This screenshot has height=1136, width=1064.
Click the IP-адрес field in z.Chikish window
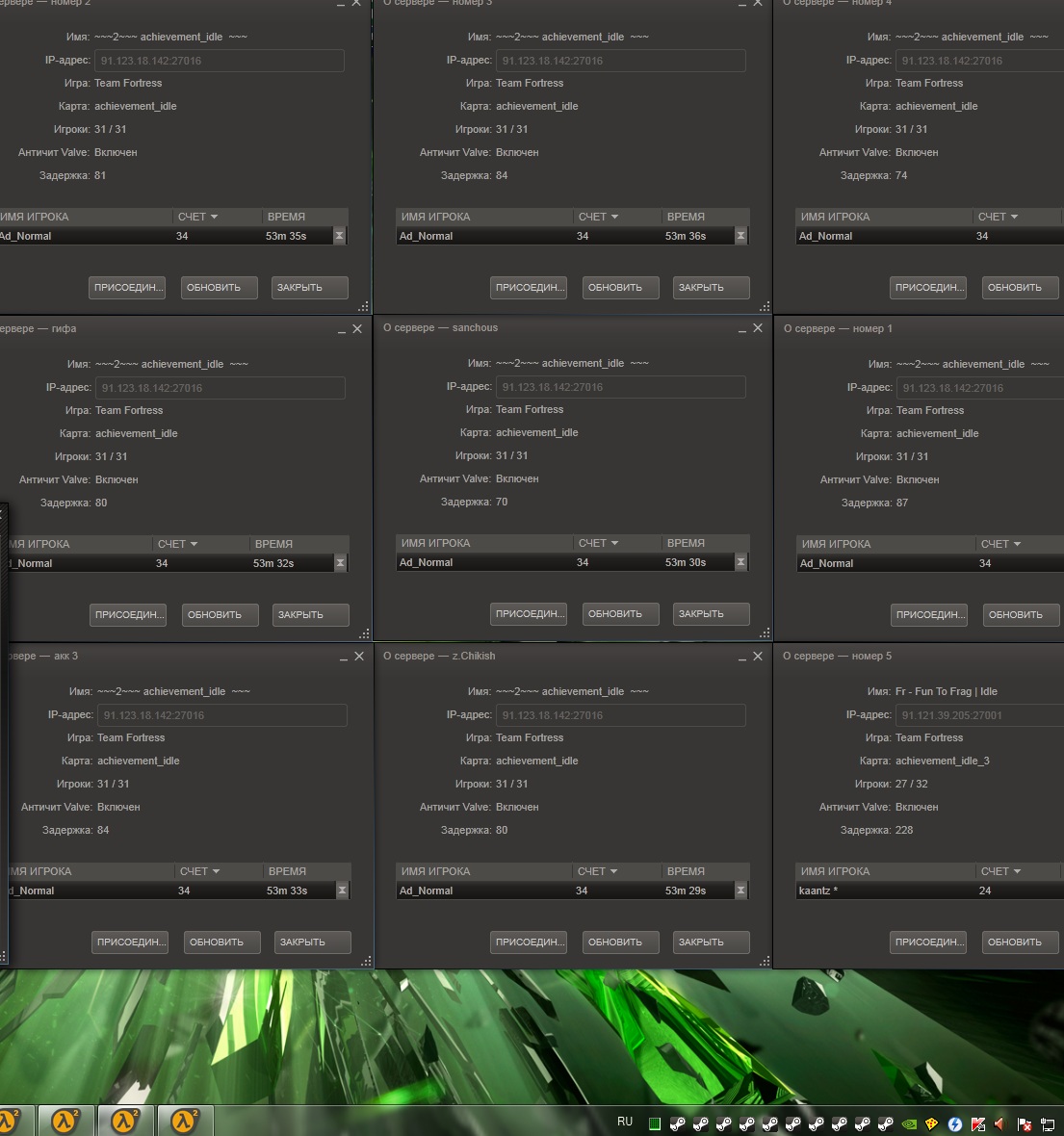[621, 716]
